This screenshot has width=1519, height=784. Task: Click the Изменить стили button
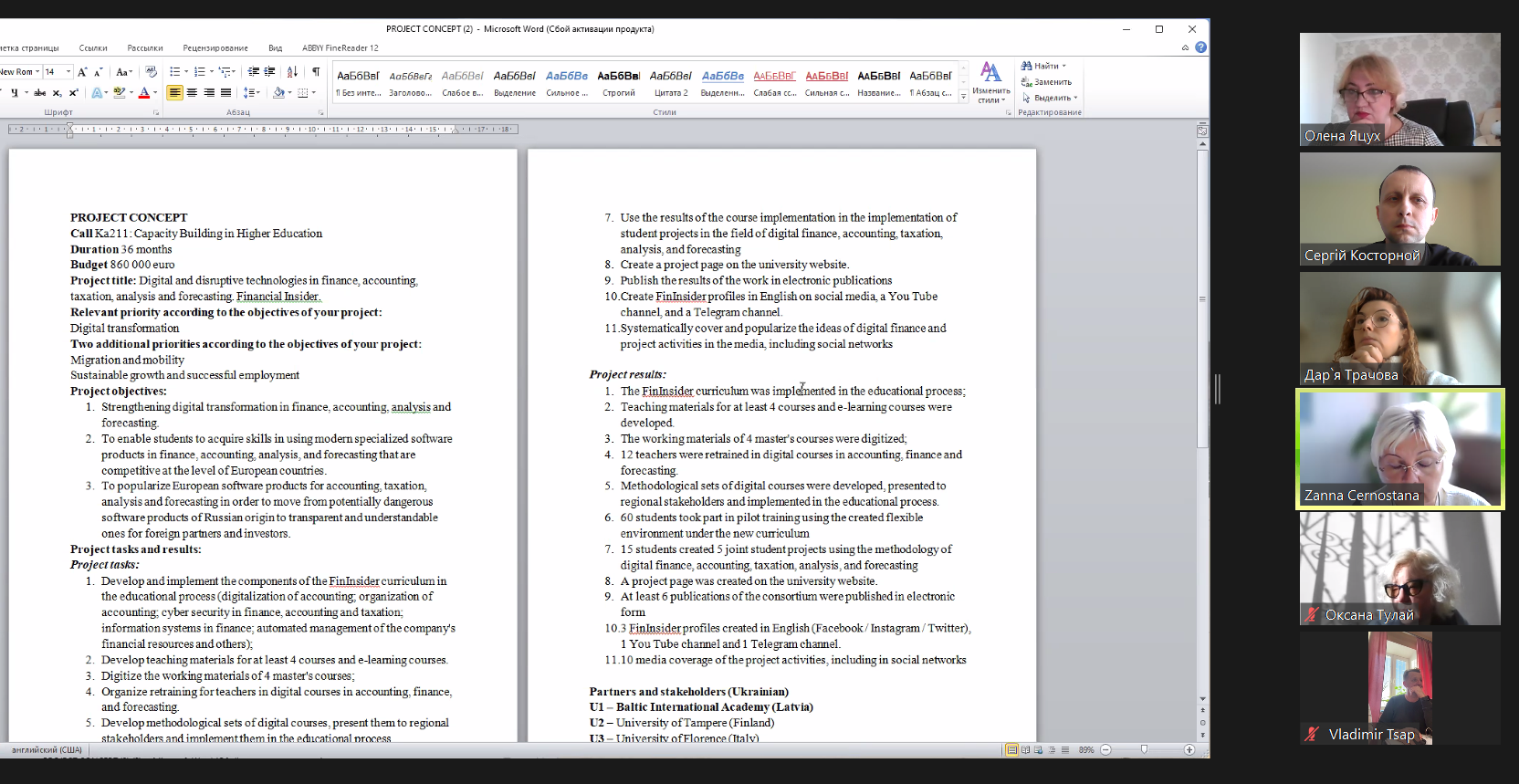990,82
